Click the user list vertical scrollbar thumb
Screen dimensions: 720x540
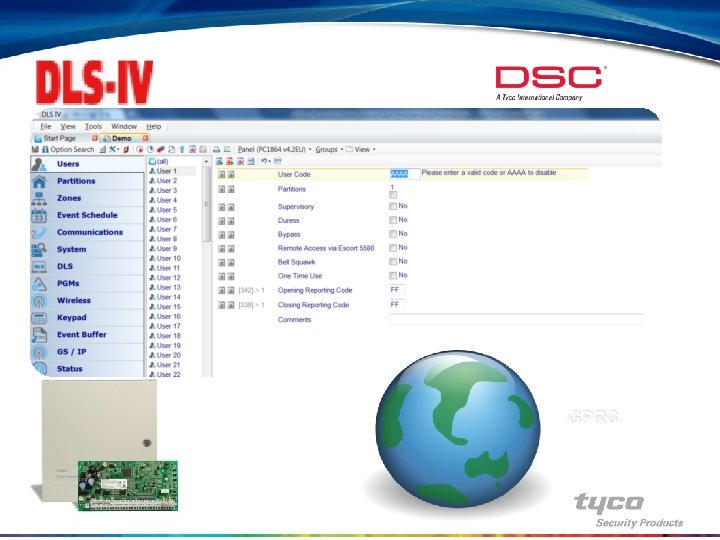(x=206, y=204)
